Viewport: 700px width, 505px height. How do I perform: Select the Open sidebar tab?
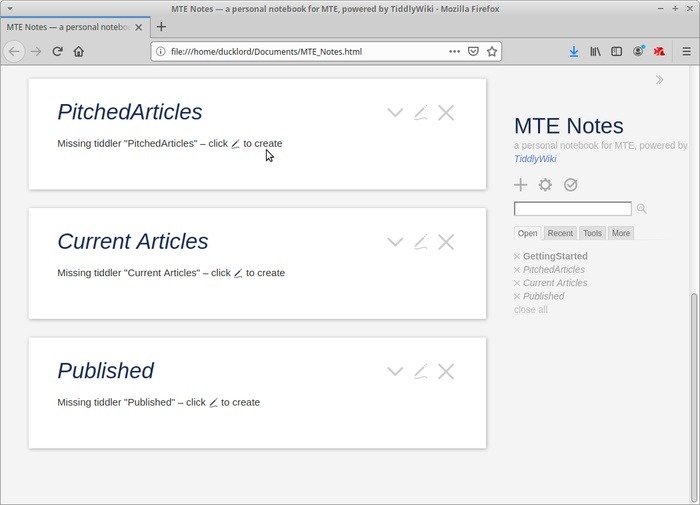point(527,233)
